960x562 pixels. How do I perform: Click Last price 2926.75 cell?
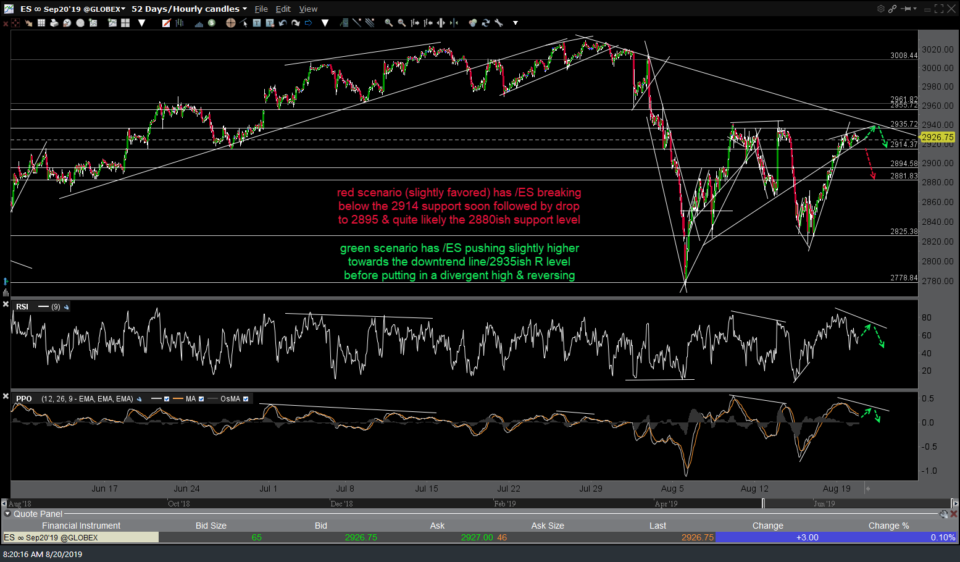[697, 538]
